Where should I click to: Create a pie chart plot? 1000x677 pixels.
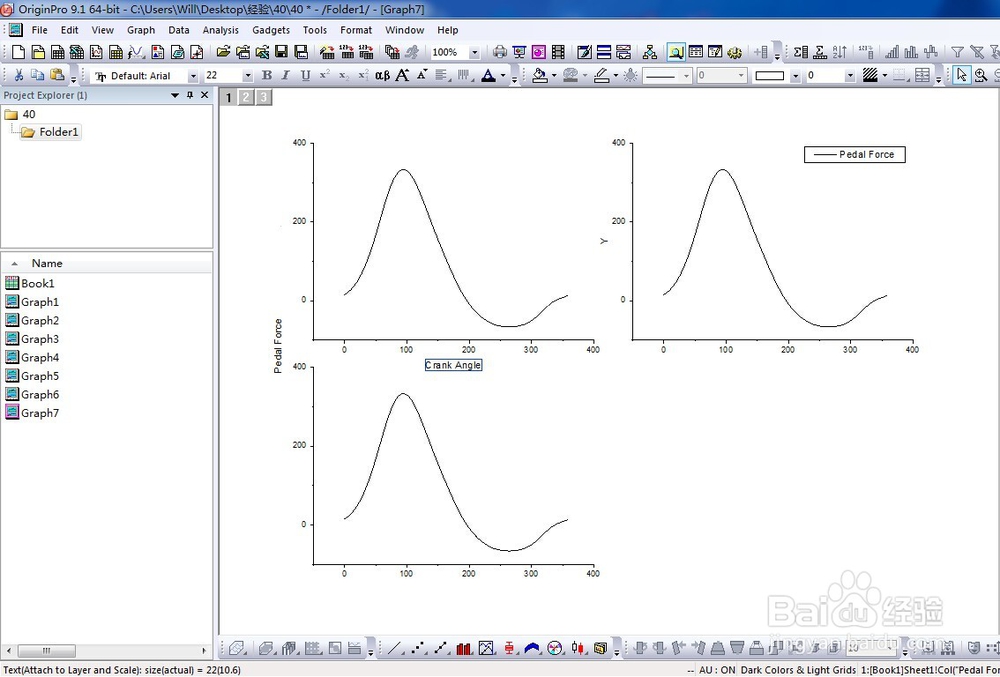click(x=555, y=648)
